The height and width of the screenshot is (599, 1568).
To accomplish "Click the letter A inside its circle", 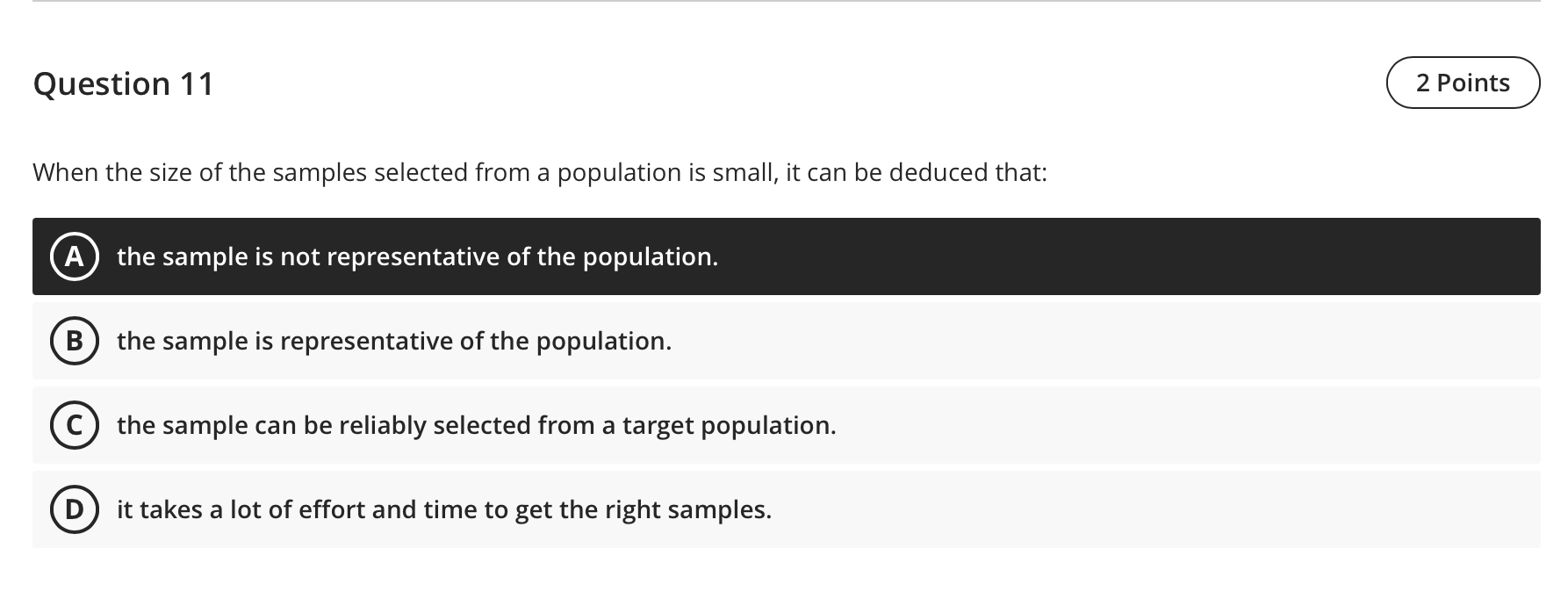I will click(75, 256).
